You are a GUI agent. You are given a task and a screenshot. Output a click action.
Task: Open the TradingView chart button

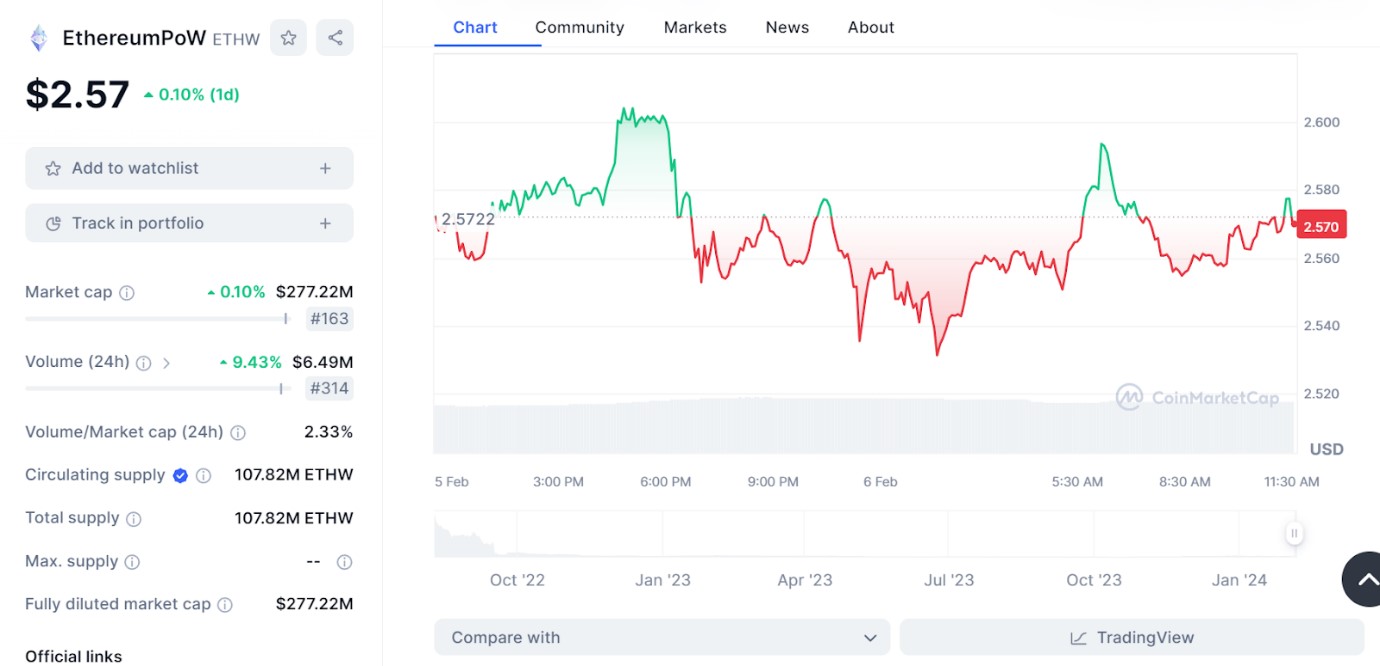pyautogui.click(x=1132, y=637)
